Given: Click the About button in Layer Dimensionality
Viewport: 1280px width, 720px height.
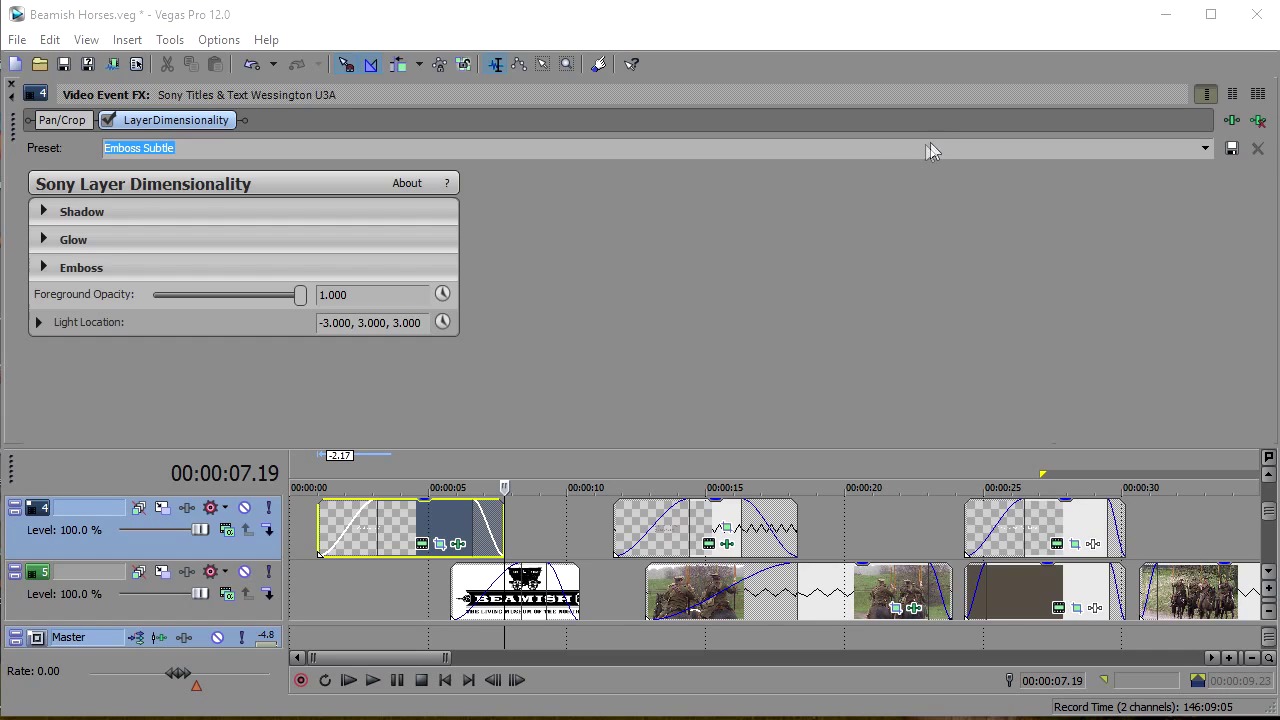Looking at the screenshot, I should click(x=407, y=183).
